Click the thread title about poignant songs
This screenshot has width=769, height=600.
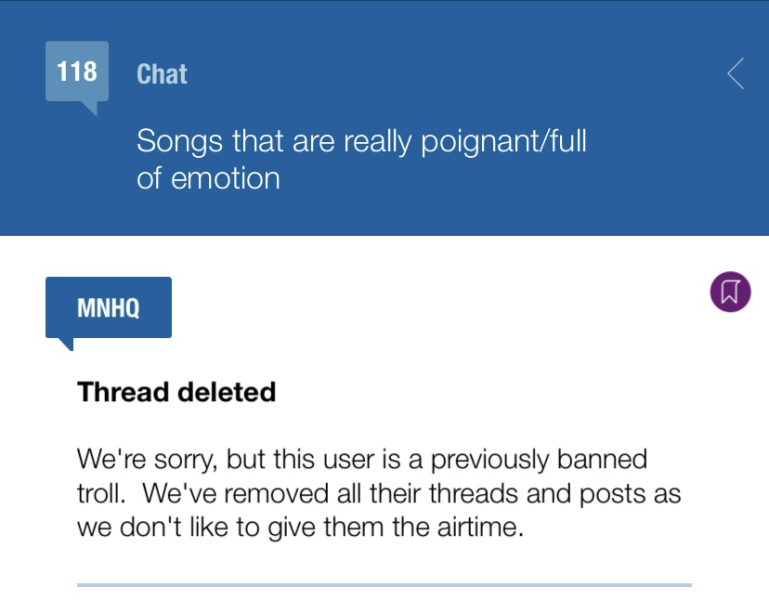(361, 159)
